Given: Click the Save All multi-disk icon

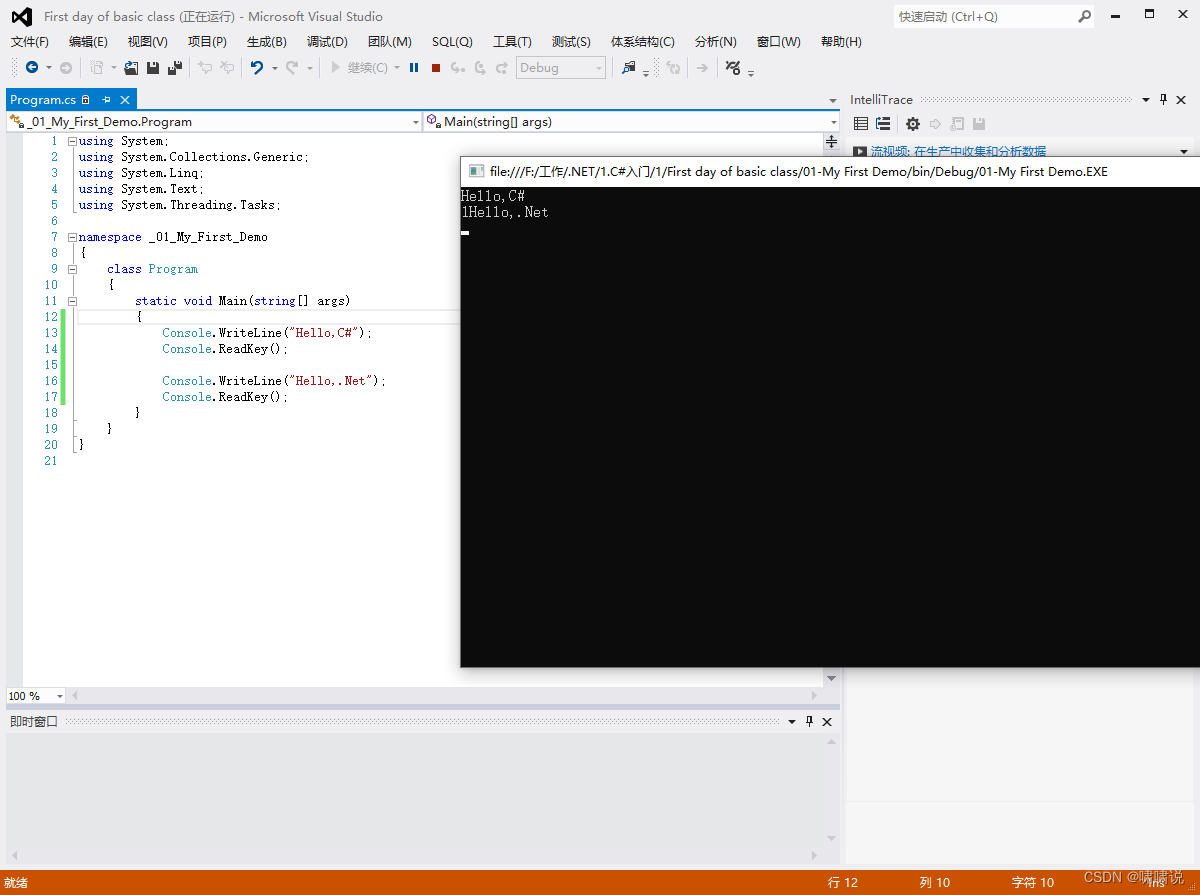Looking at the screenshot, I should 175,67.
